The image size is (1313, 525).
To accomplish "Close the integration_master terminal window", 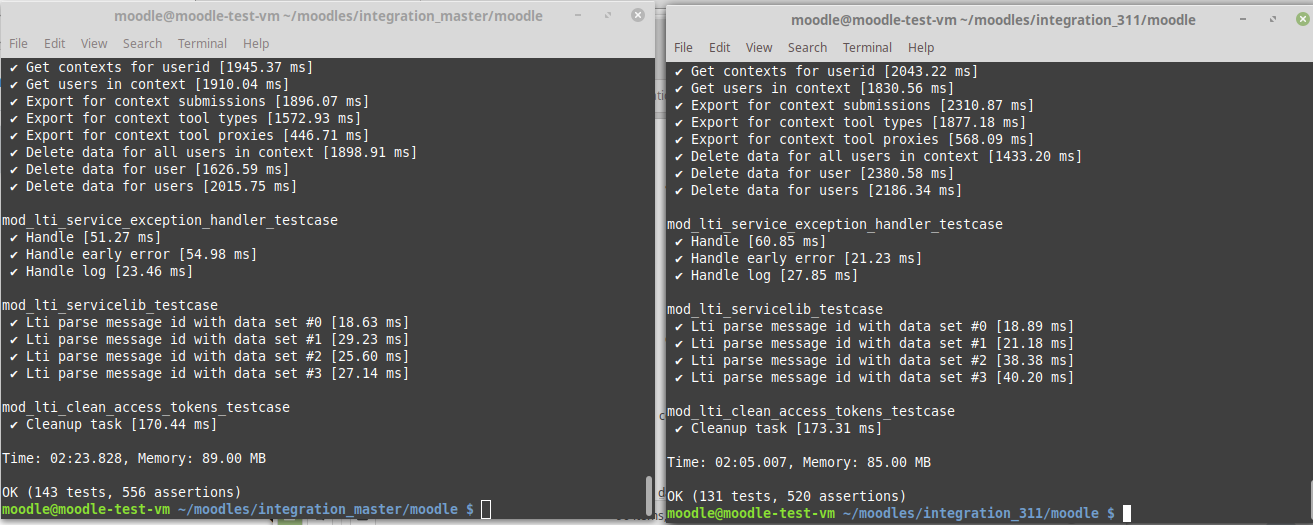I will [x=637, y=16].
